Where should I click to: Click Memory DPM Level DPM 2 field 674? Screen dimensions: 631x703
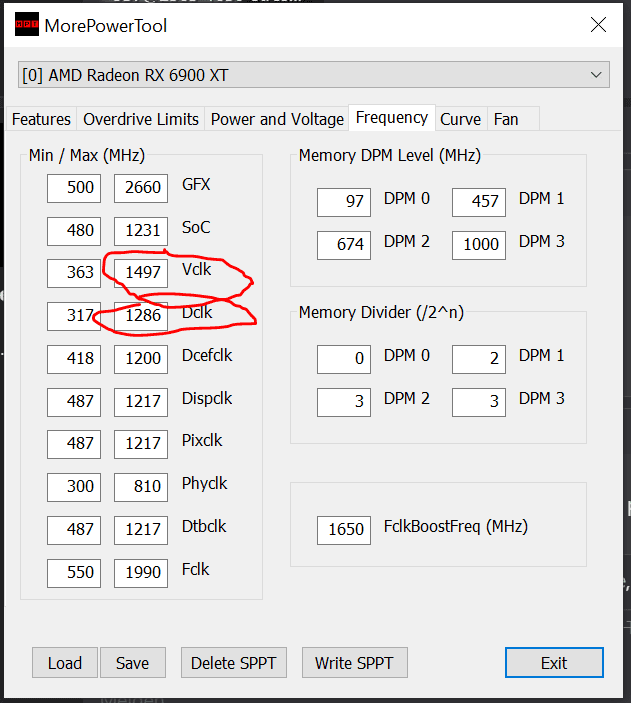click(344, 245)
